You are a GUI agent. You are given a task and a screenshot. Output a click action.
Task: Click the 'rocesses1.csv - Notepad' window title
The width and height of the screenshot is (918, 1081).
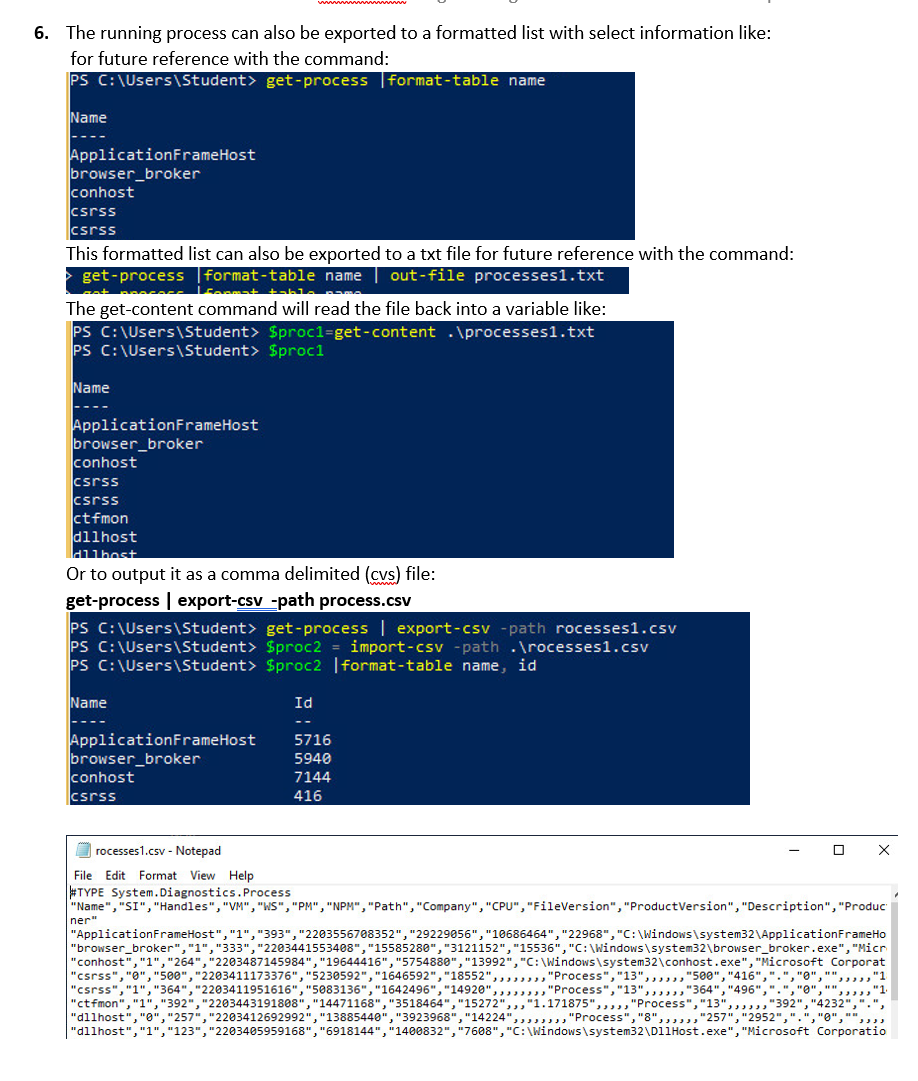[158, 851]
